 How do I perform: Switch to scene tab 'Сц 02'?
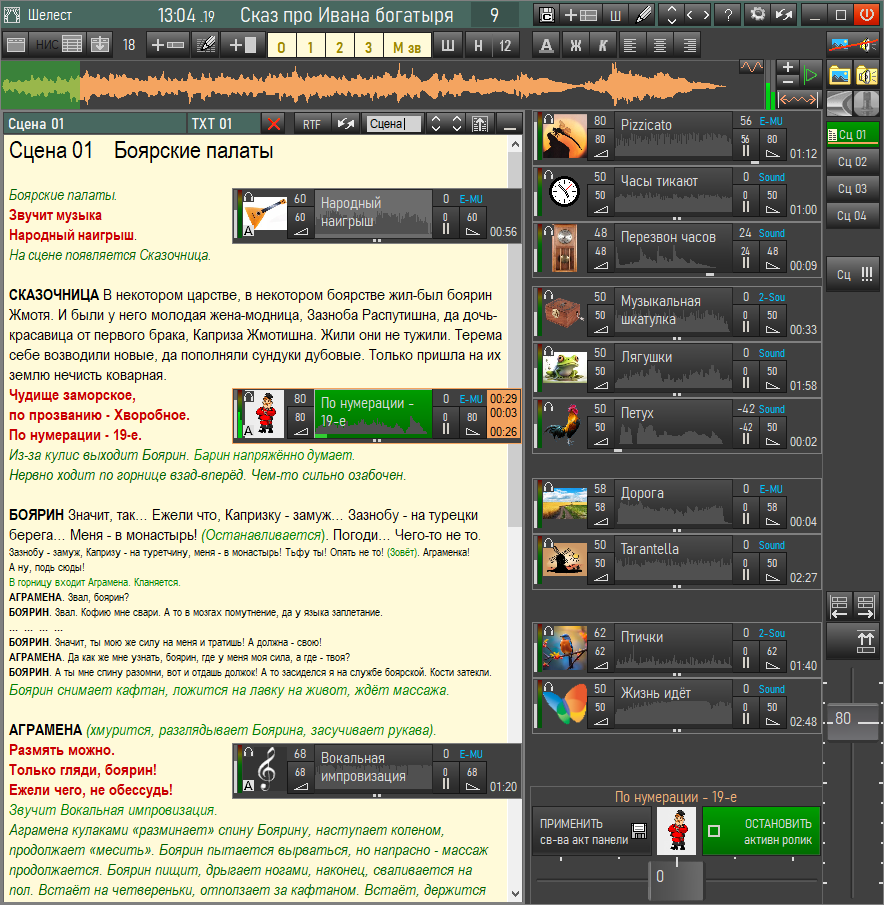852,162
